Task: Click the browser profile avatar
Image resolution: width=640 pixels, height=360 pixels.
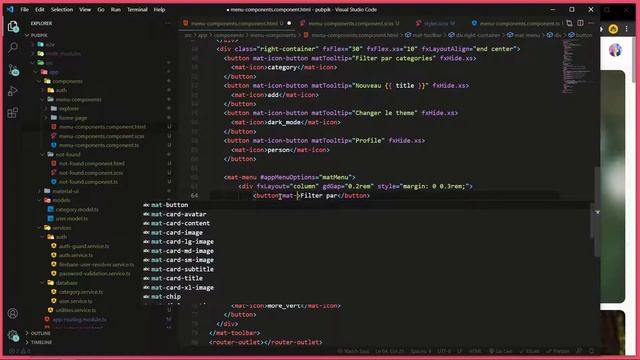Action: (615, 50)
